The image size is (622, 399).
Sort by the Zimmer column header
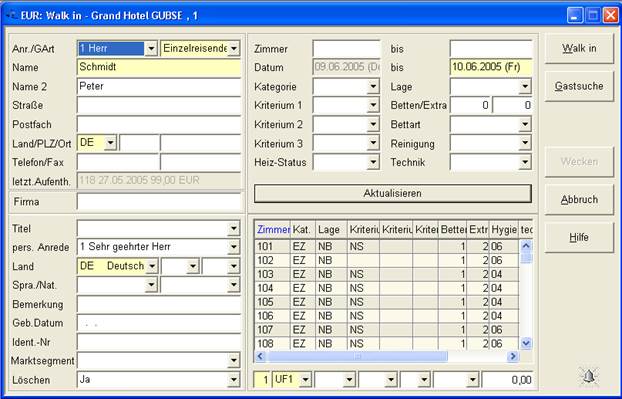tap(272, 230)
